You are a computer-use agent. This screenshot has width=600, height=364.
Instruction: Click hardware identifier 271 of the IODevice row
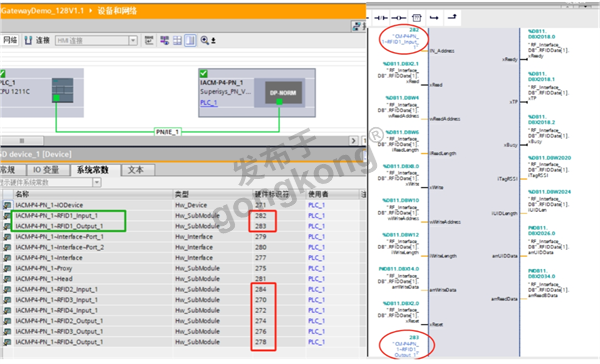click(261, 205)
